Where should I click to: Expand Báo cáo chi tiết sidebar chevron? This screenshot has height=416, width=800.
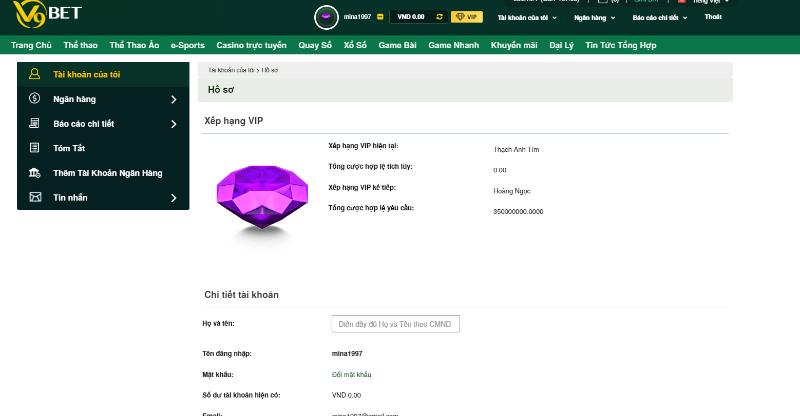tap(173, 124)
